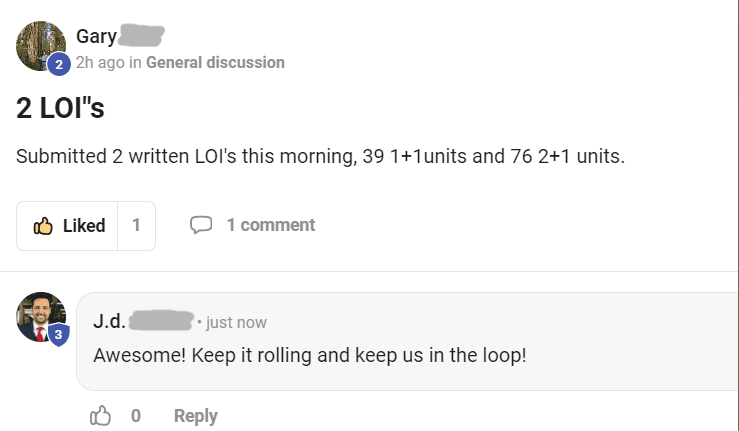The image size is (739, 431).
Task: Click Gary's name in the post header
Action: click(x=96, y=36)
